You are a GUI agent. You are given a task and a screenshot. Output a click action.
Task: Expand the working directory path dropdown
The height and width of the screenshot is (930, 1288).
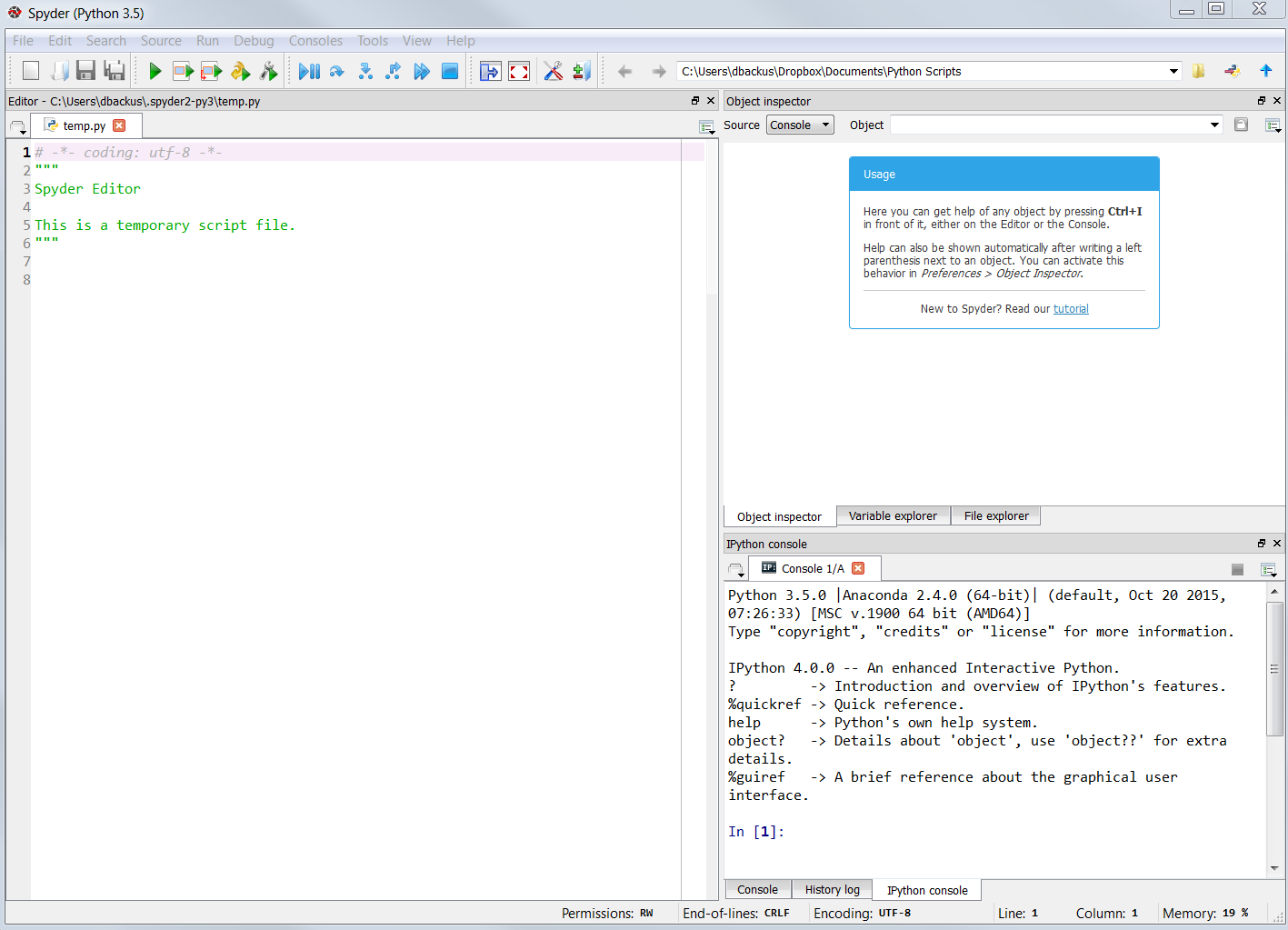click(1173, 71)
